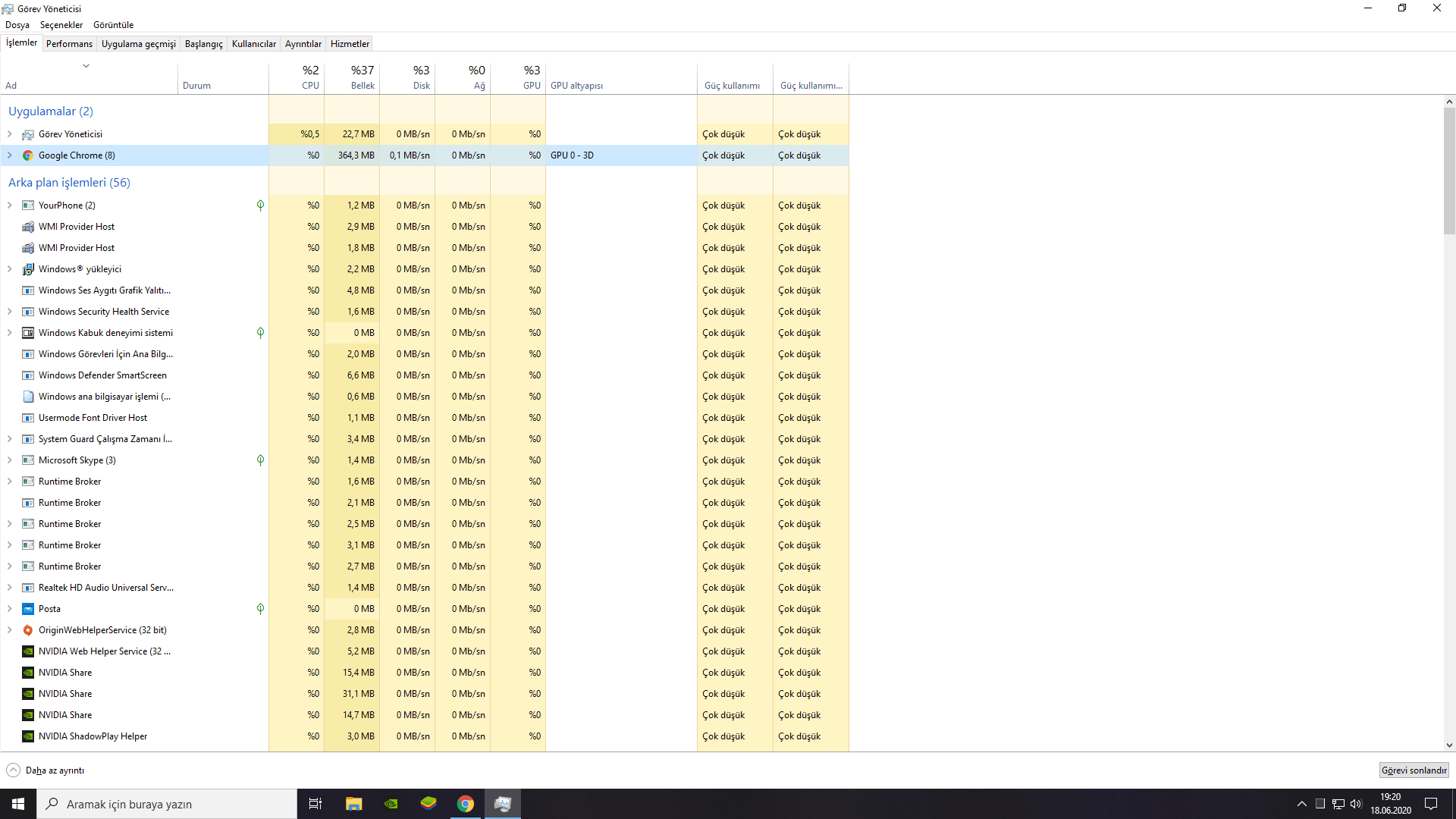Click the Görevi sonlandır button

point(1414,770)
